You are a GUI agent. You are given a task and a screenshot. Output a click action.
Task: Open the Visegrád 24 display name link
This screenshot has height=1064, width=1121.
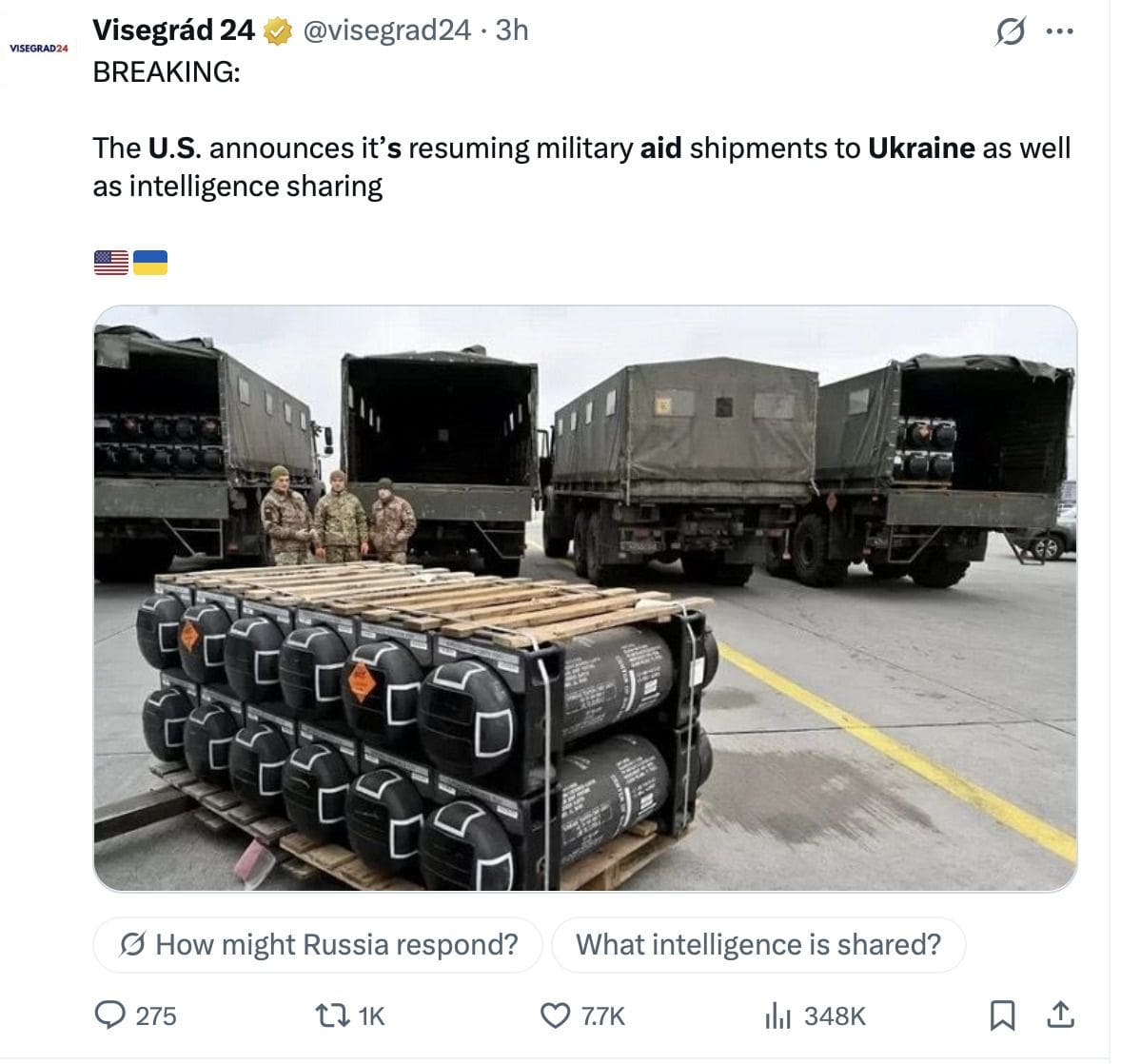173,30
